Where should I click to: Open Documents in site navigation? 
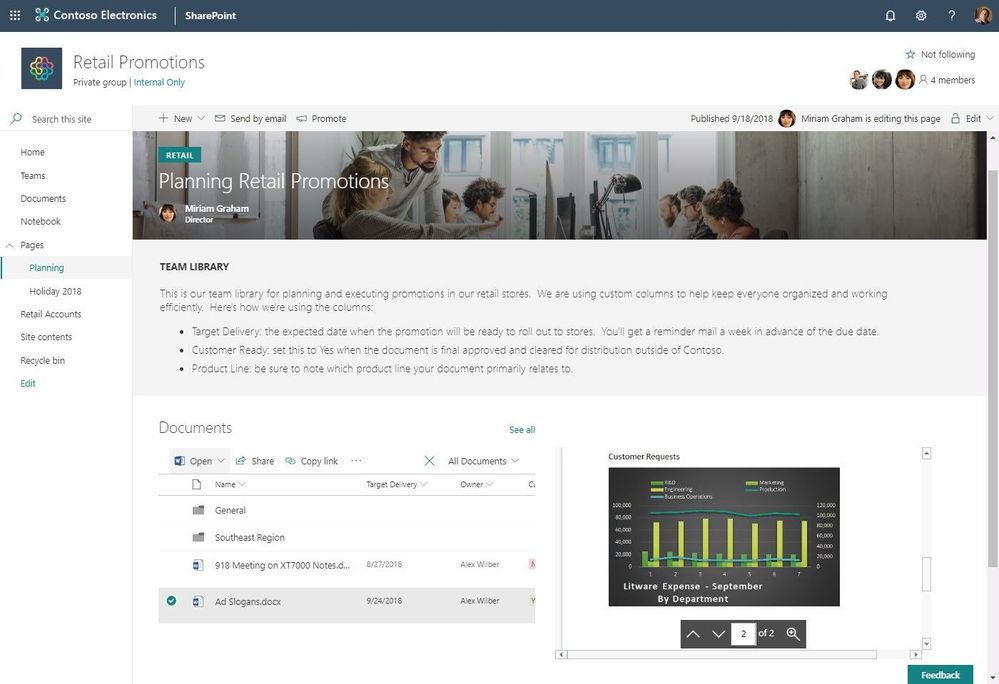coord(43,199)
